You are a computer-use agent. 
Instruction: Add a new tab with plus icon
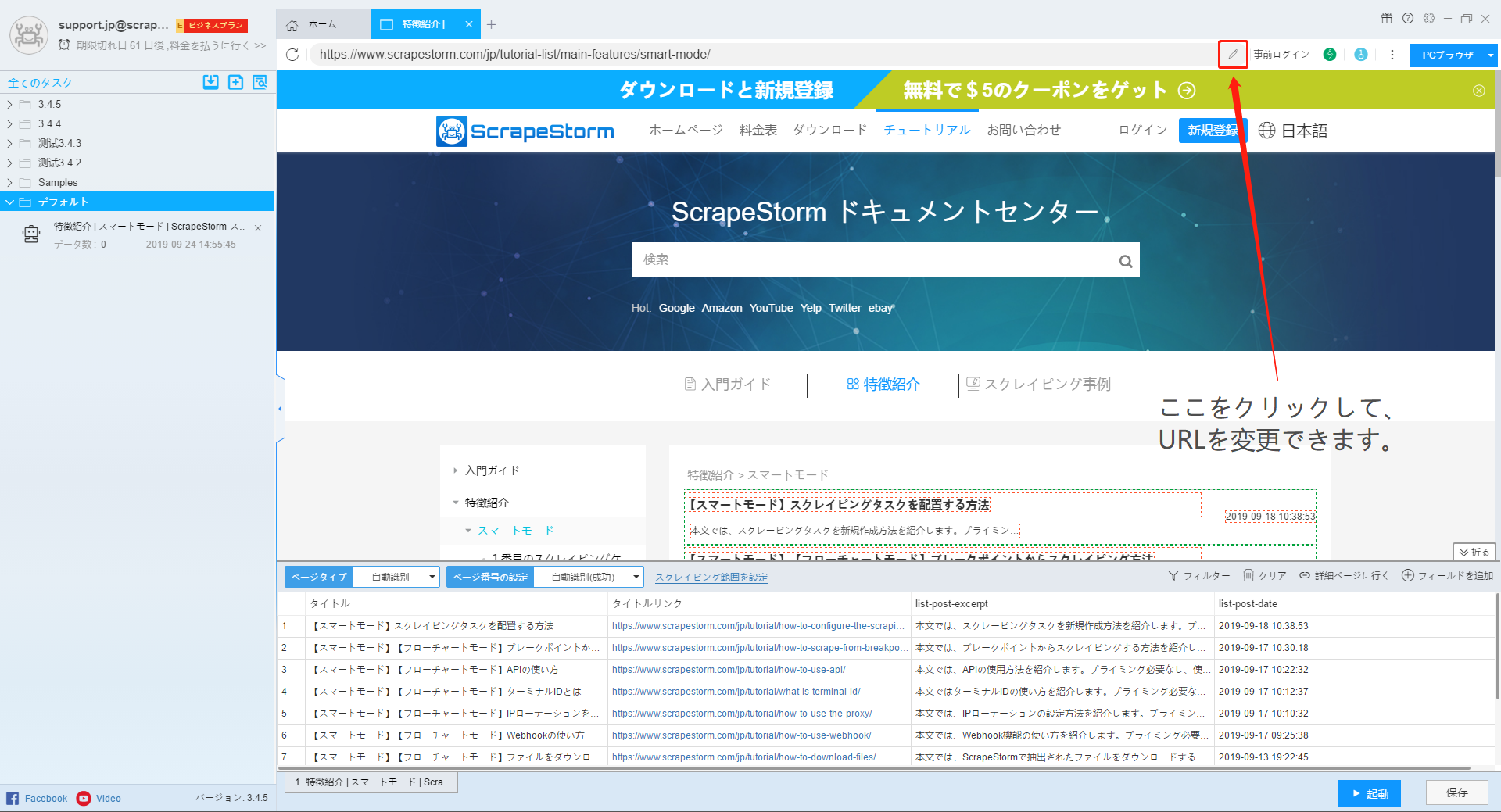pyautogui.click(x=491, y=24)
